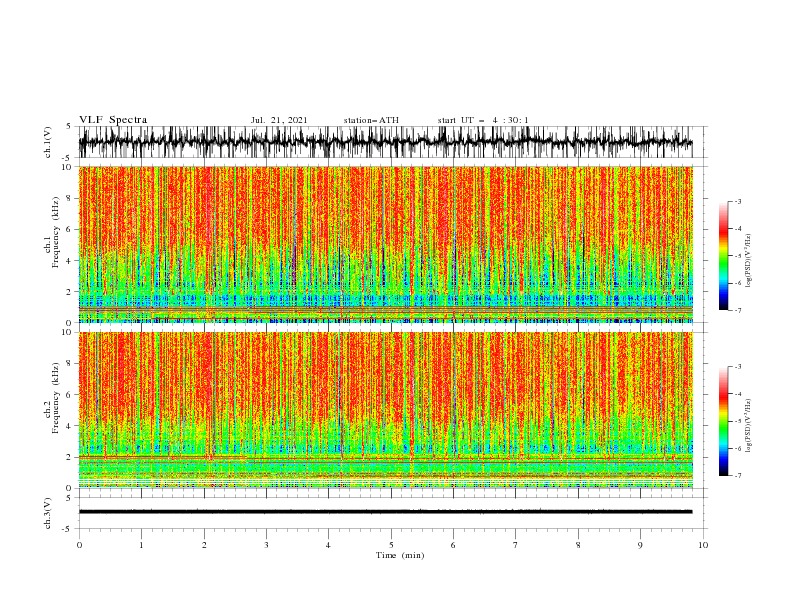Click the x-axis tick label "0"

79,545
